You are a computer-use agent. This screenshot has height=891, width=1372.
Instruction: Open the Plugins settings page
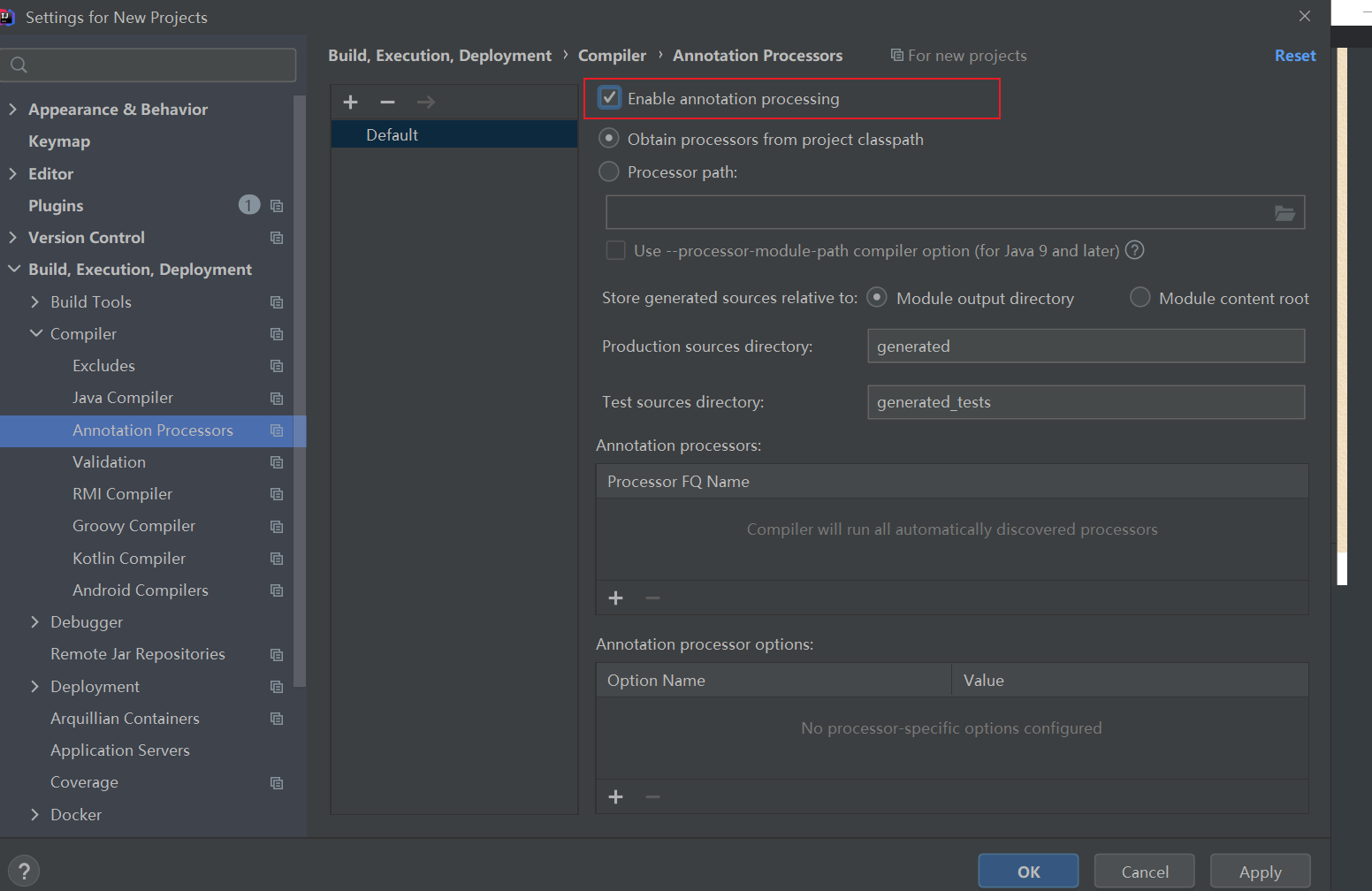point(56,205)
